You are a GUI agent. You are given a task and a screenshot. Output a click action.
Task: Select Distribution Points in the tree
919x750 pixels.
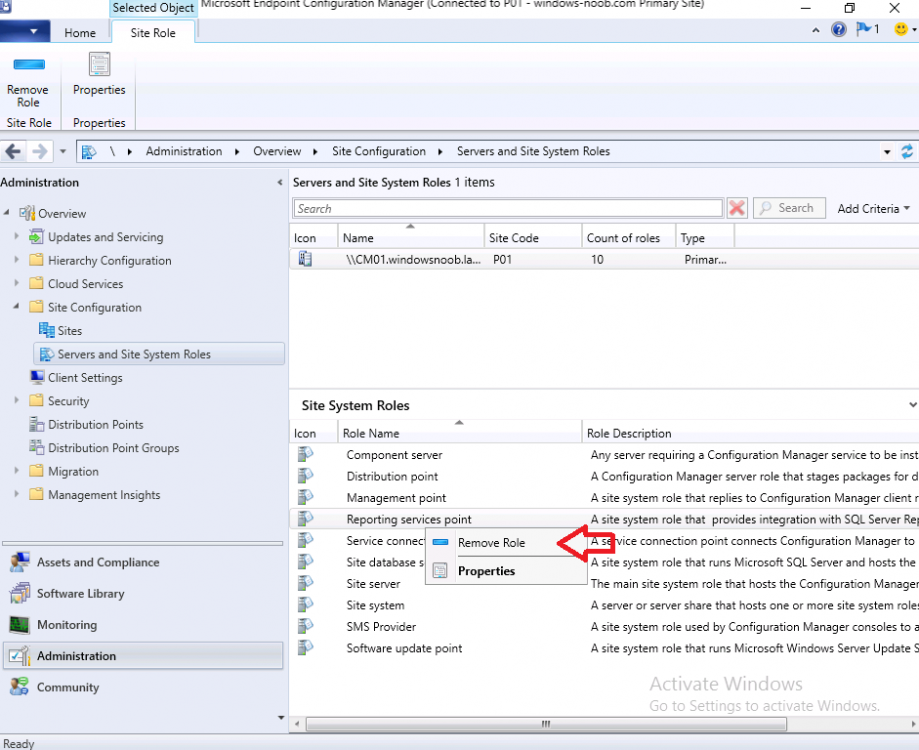point(95,425)
